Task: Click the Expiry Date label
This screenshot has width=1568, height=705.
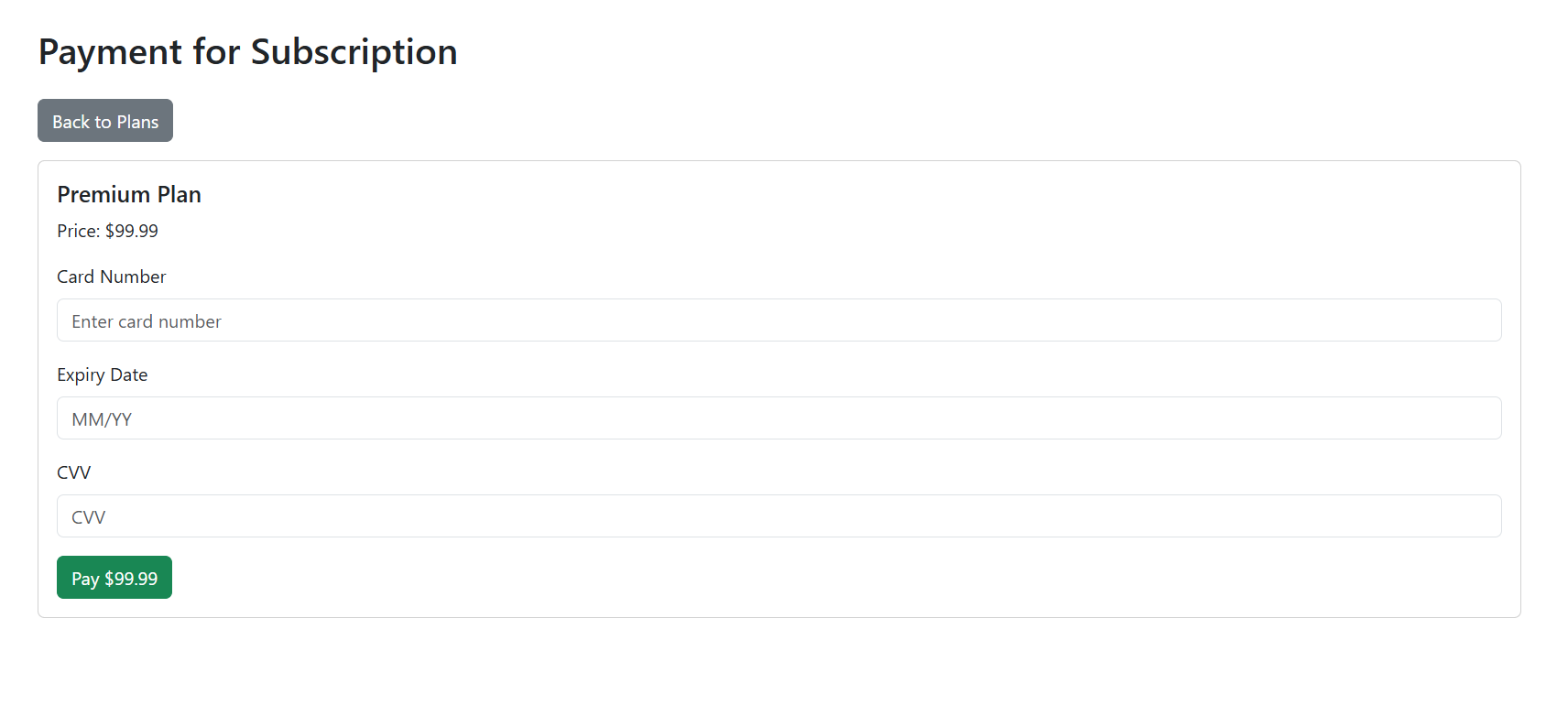Action: click(x=103, y=374)
